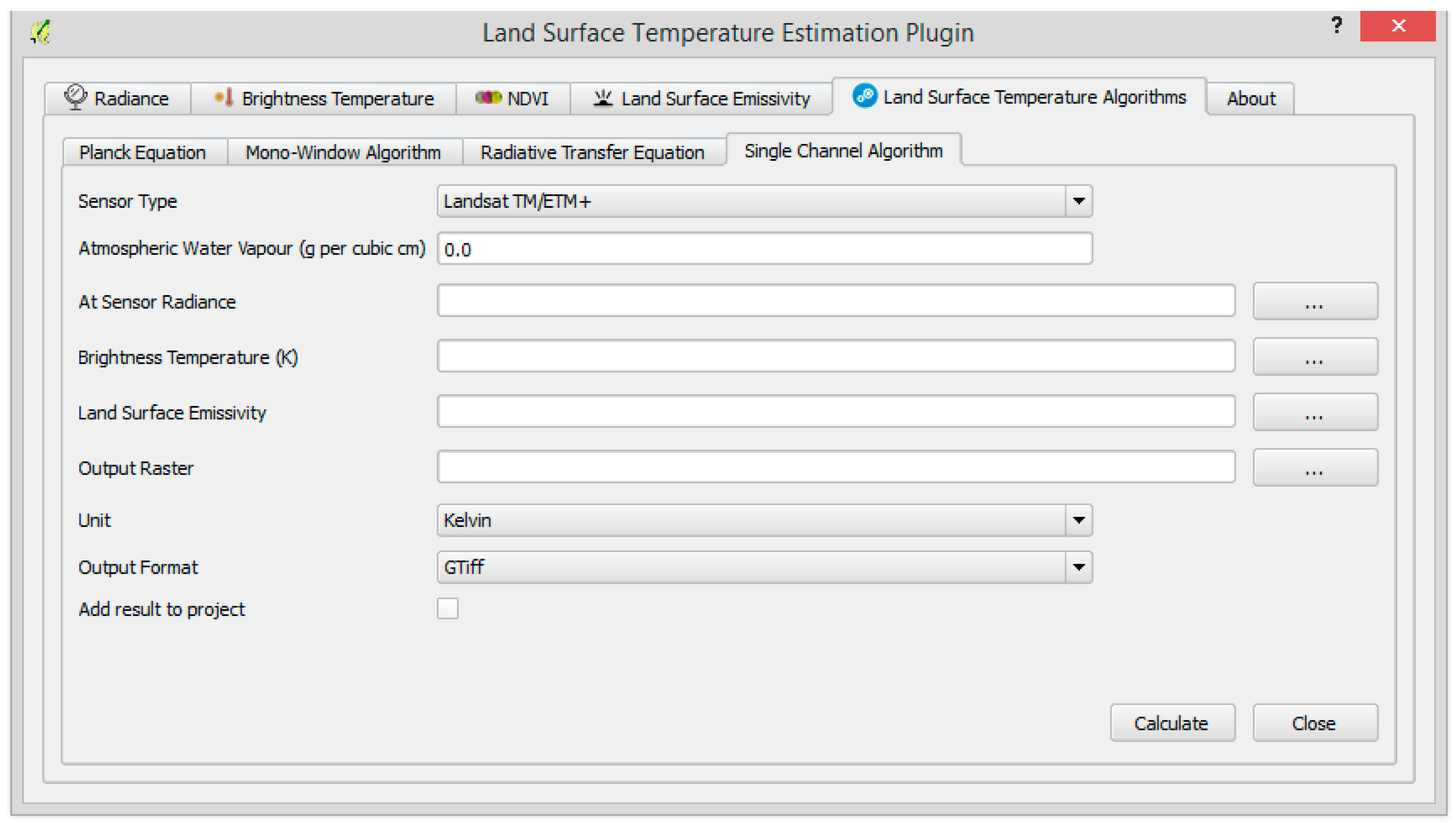Click the Radiance tab's gauge icon

coord(75,97)
